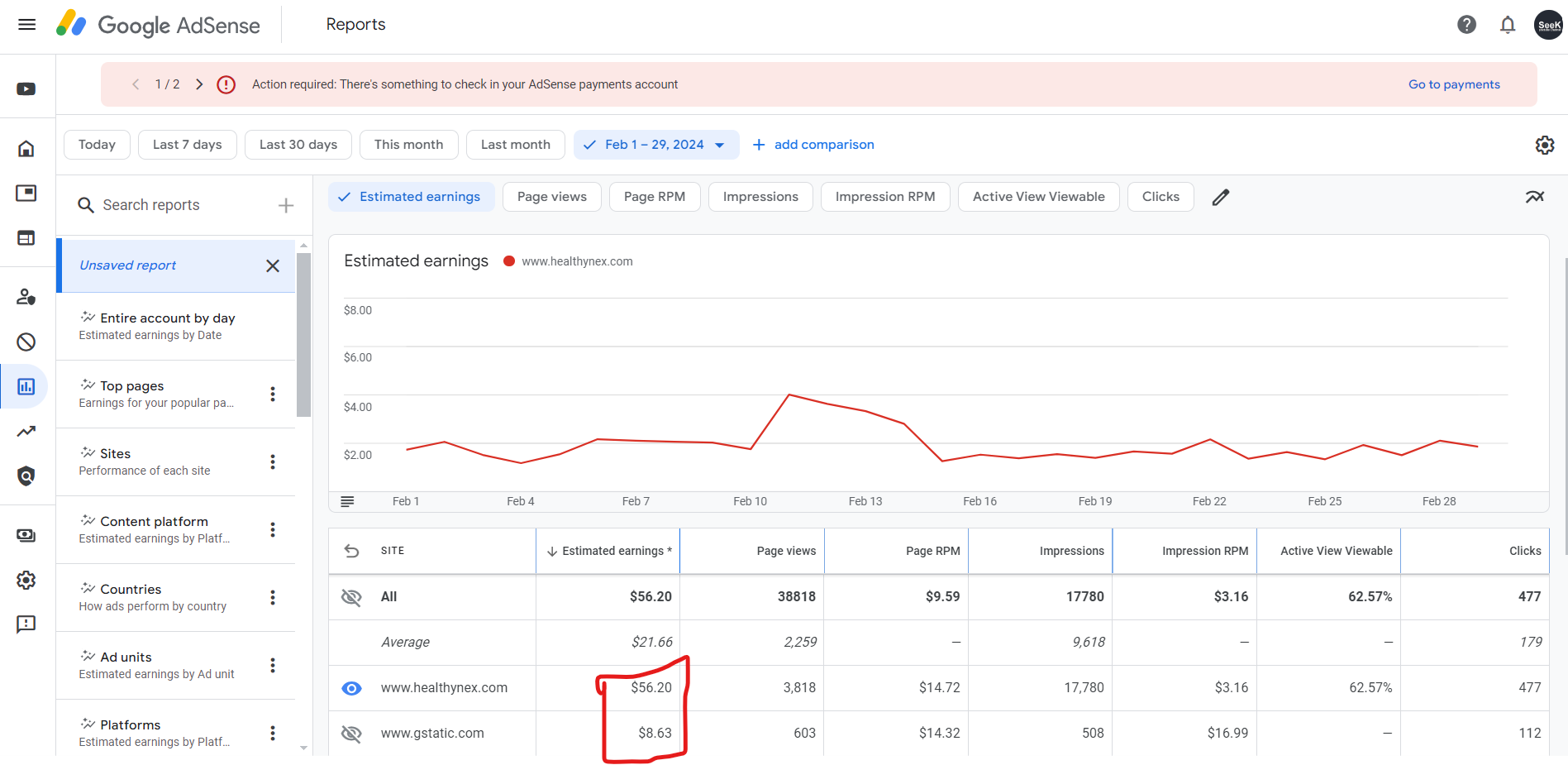Viewport: 1568px width, 765px height.
Task: Open Entire account by day report
Action: coord(176,326)
